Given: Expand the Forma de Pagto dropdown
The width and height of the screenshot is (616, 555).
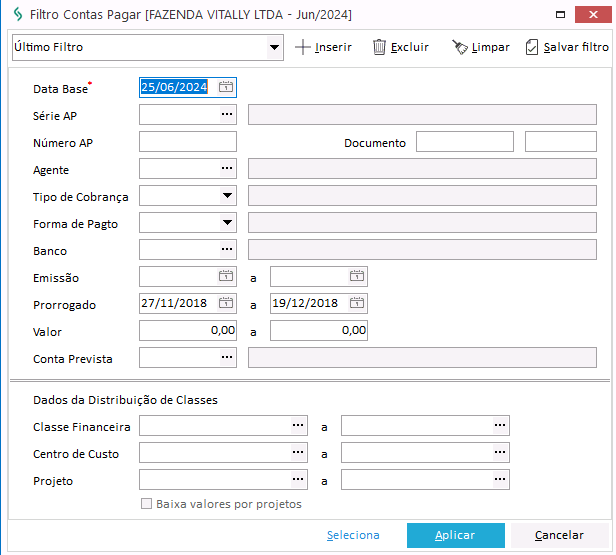Looking at the screenshot, I should [x=227, y=222].
